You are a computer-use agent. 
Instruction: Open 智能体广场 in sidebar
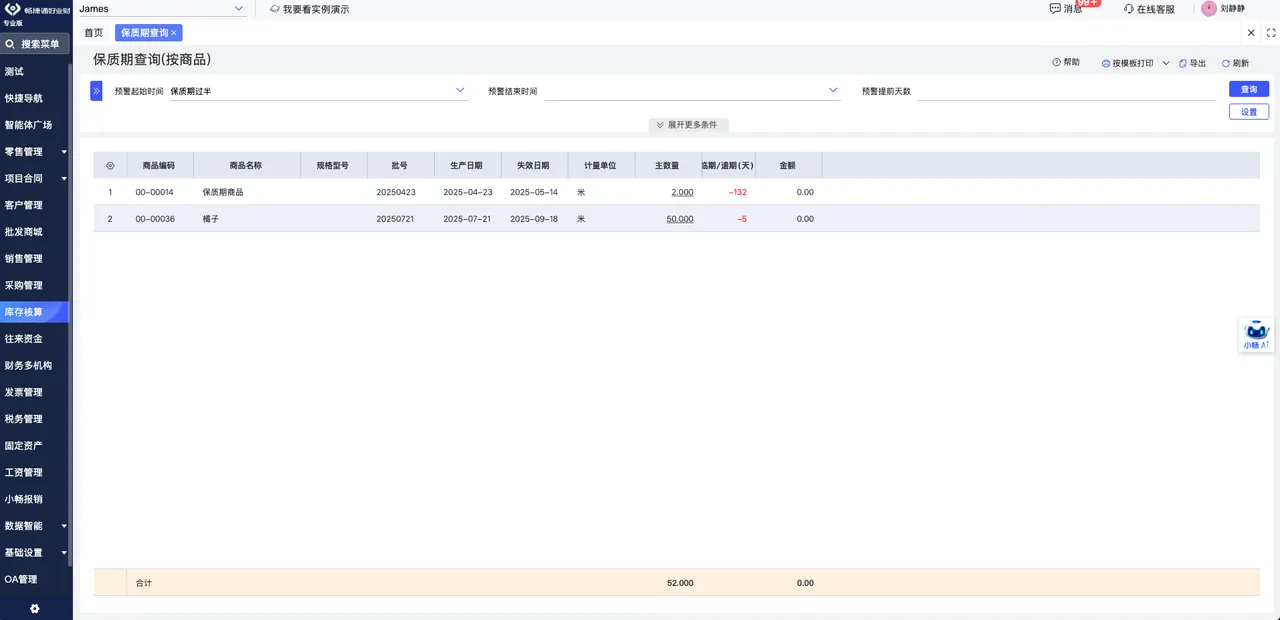pos(28,125)
